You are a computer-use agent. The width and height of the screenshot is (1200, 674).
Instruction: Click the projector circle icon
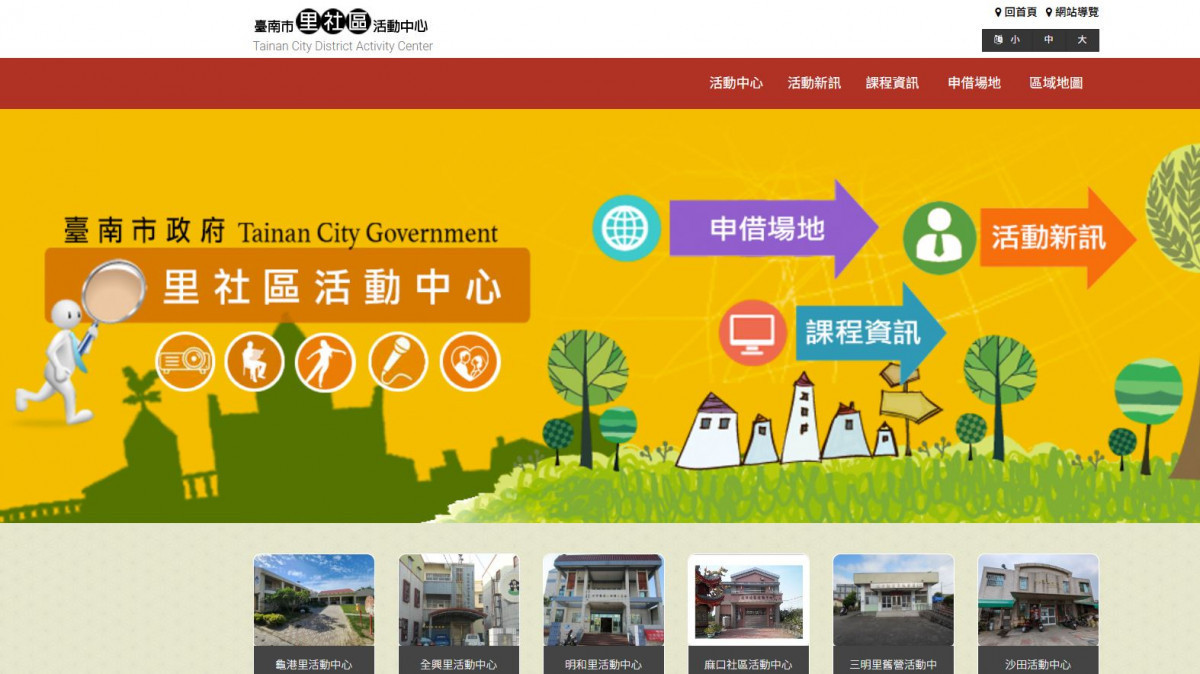pyautogui.click(x=184, y=361)
